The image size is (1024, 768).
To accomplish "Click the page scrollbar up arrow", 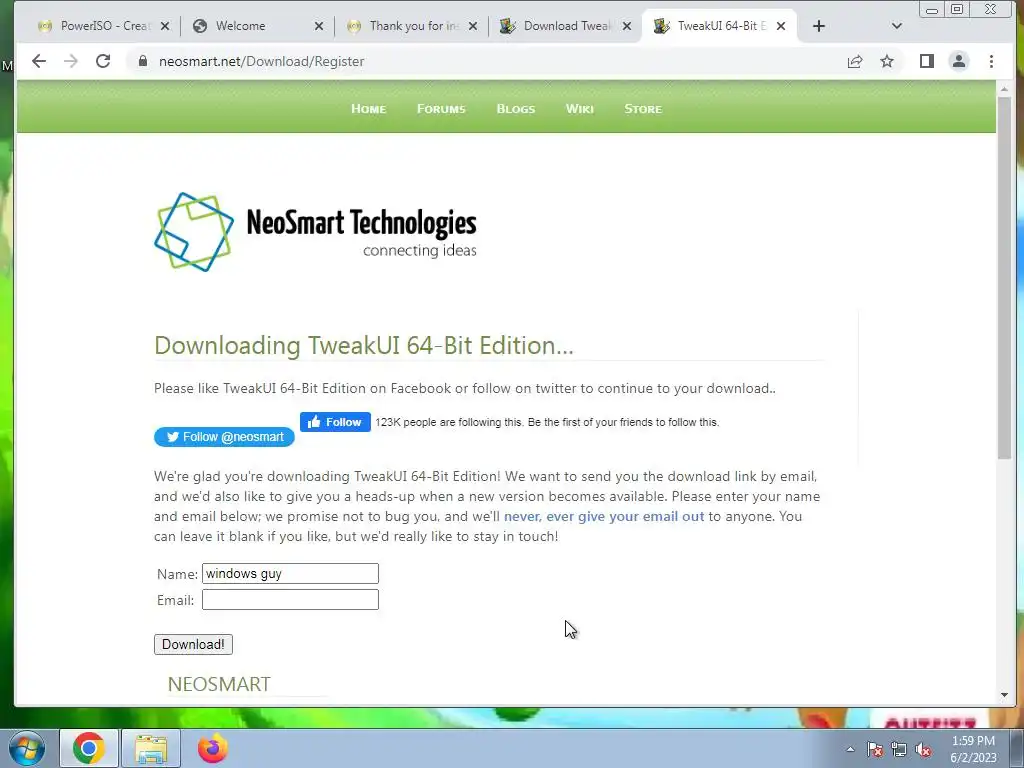I will 1004,89.
